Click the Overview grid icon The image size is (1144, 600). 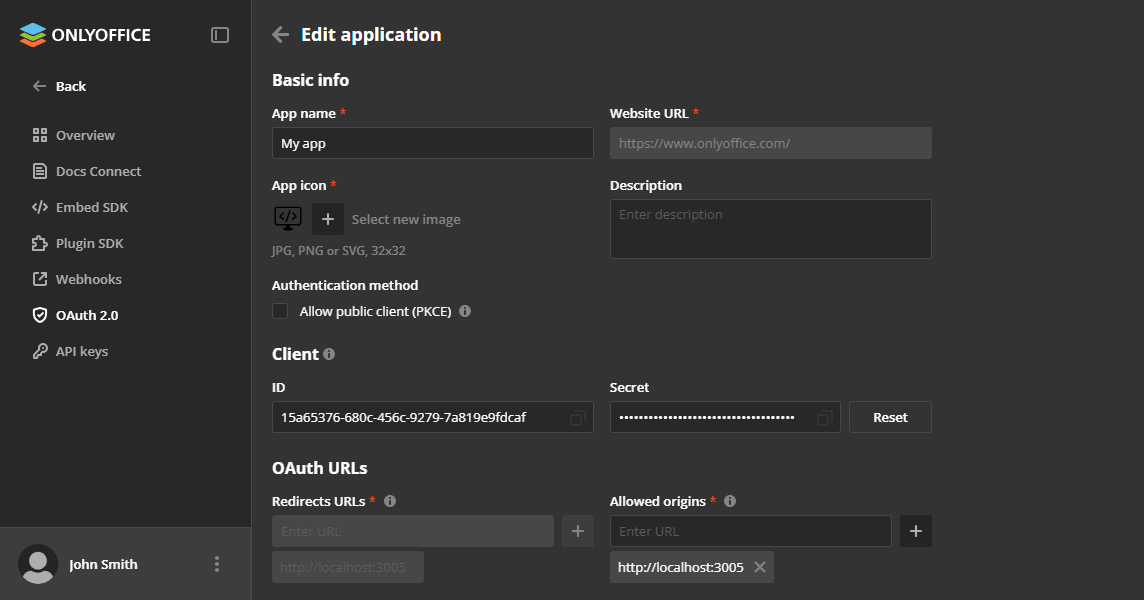point(39,135)
